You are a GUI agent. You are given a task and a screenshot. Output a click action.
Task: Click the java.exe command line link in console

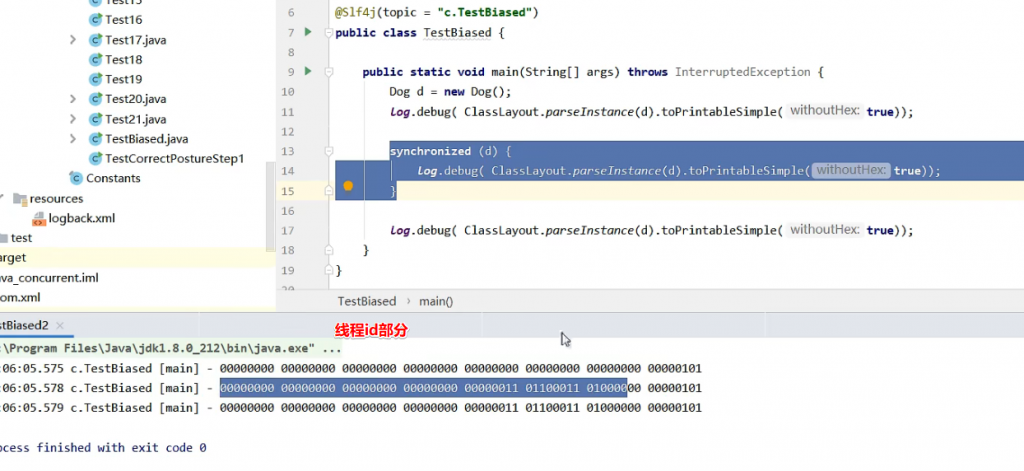pos(160,348)
